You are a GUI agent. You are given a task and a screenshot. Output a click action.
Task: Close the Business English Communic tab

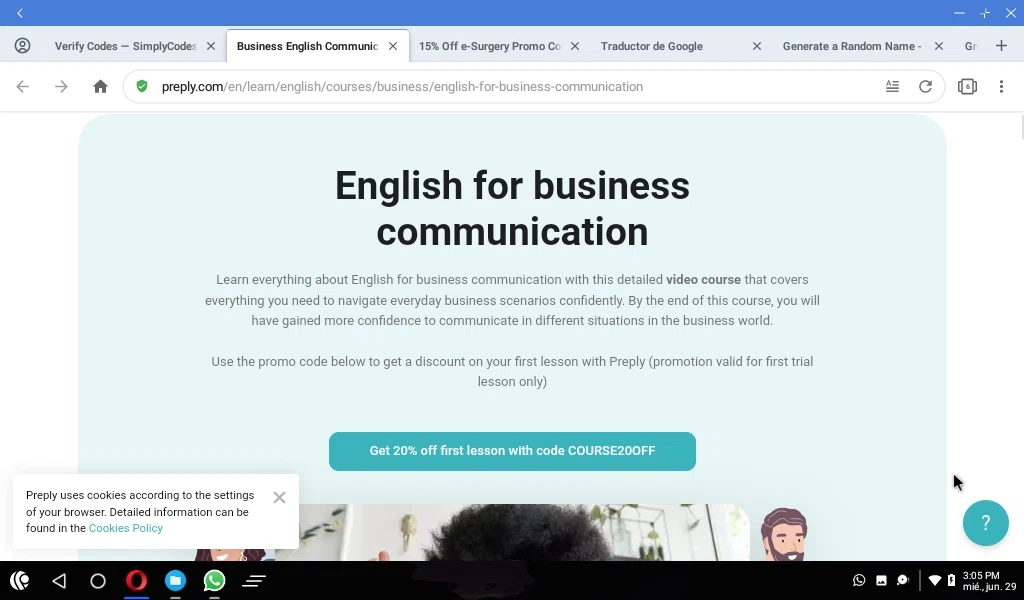[392, 46]
